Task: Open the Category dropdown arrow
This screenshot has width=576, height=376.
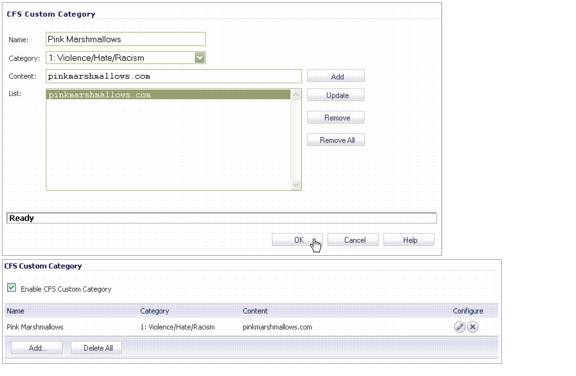Action: click(x=200, y=58)
